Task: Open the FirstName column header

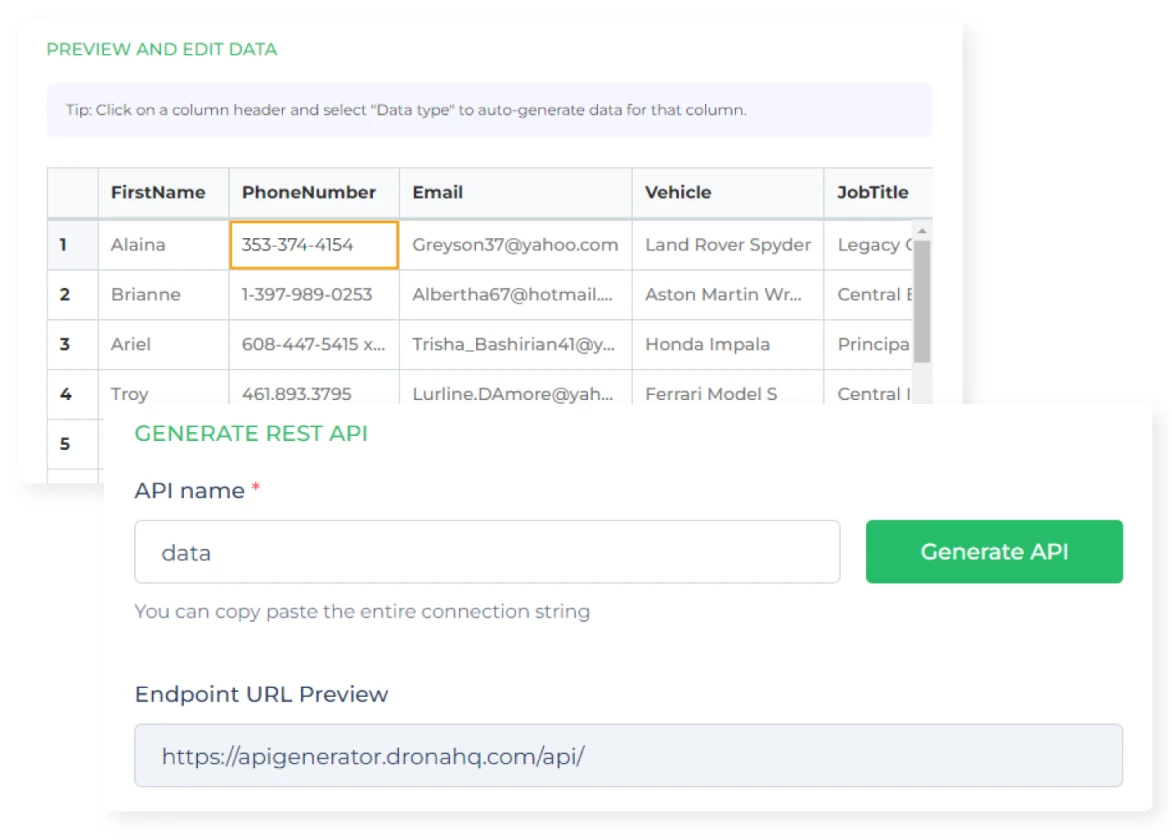Action: 163,193
